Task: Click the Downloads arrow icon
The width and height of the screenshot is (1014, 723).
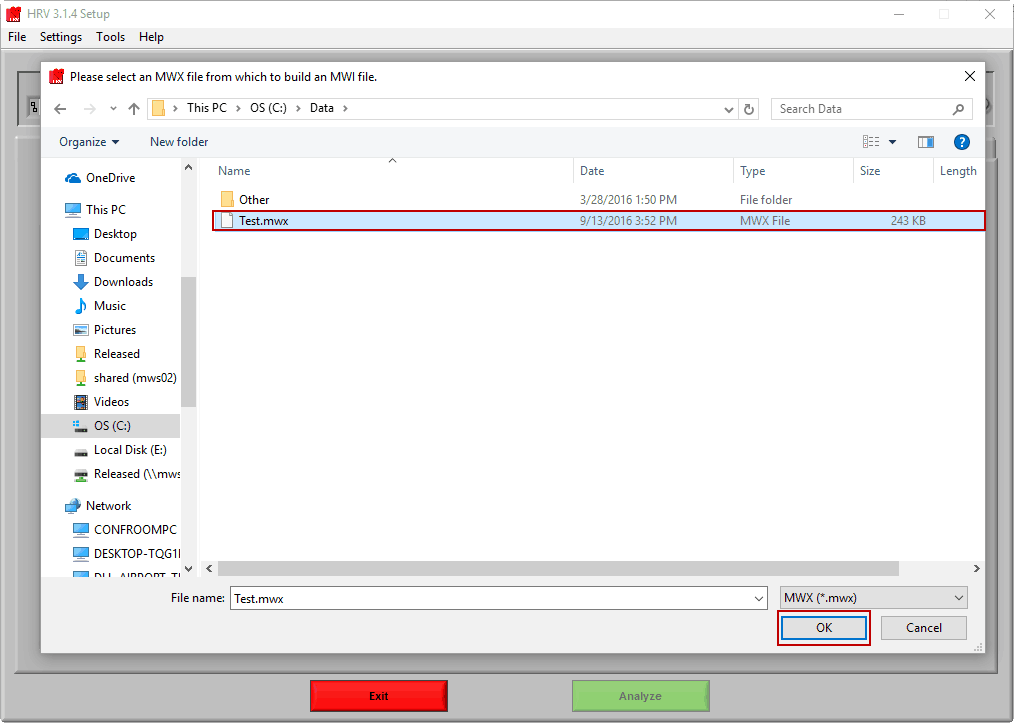Action: 81,282
